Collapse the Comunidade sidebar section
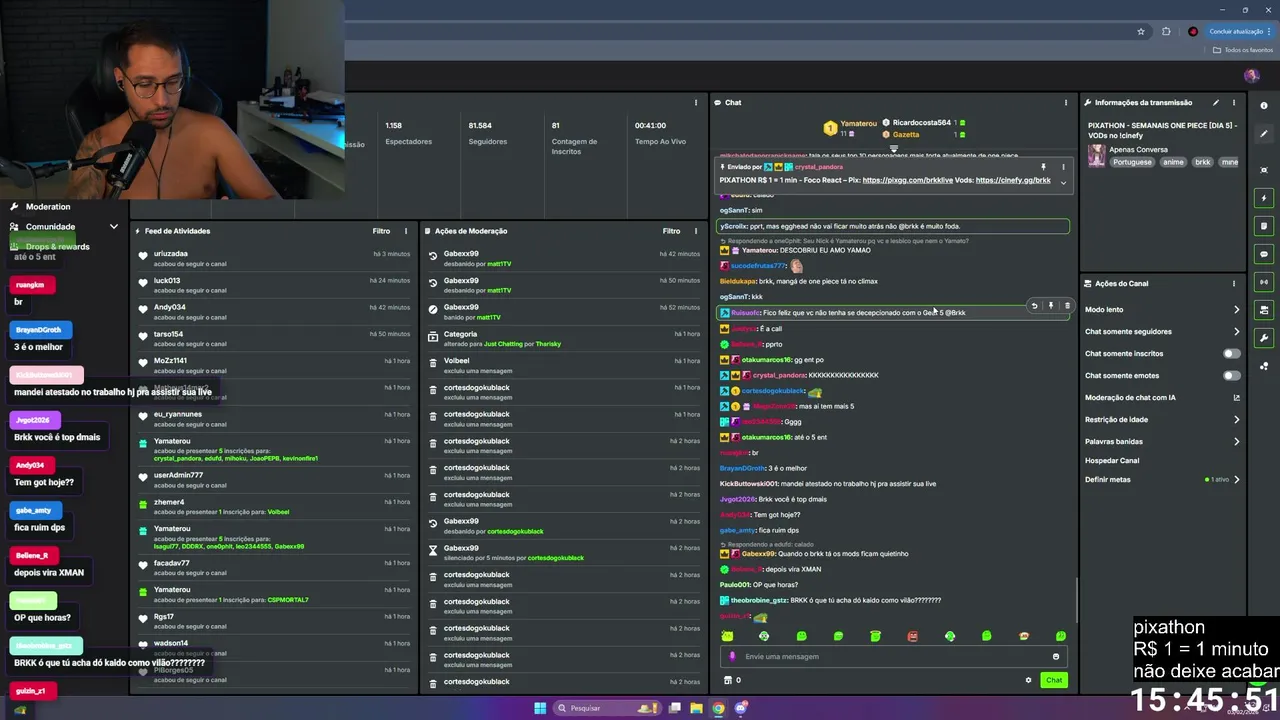The width and height of the screenshot is (1280, 720). point(113,227)
